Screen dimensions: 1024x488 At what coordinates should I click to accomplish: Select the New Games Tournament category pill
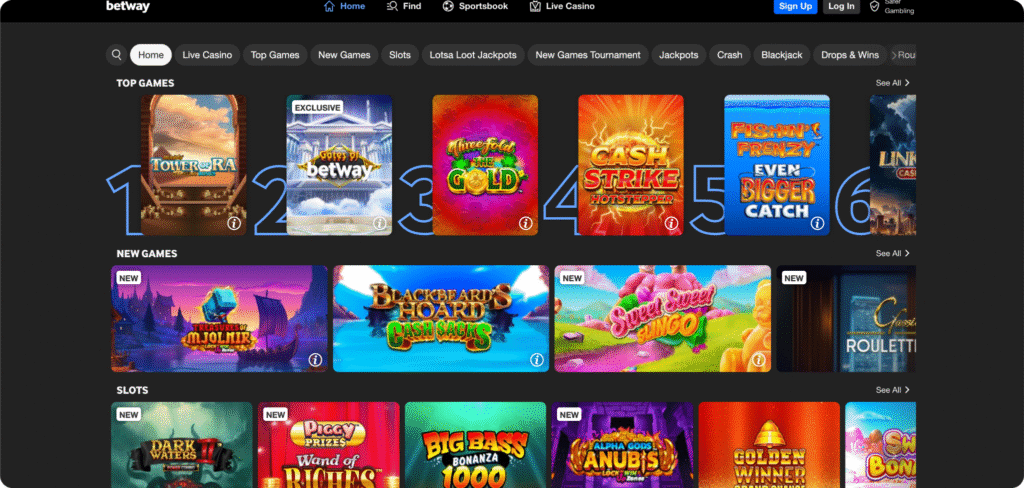(588, 55)
